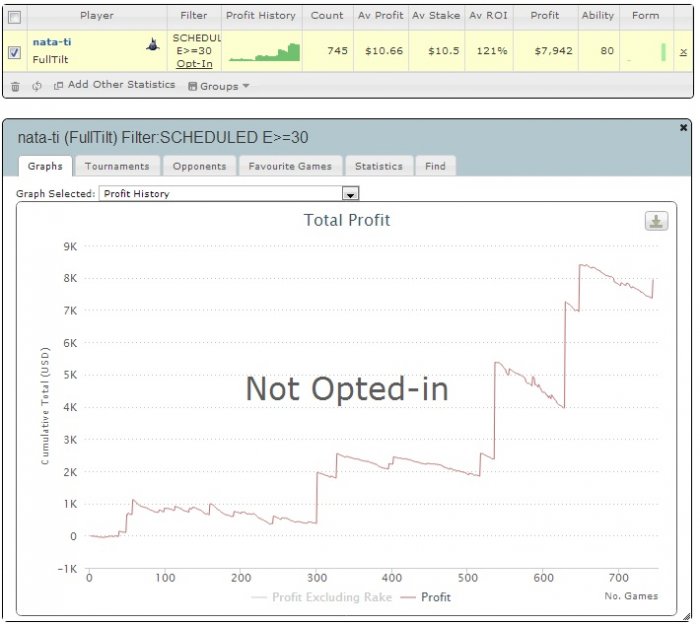Remove nata-ti row with the x icon
This screenshot has height=624, width=700.
click(683, 52)
